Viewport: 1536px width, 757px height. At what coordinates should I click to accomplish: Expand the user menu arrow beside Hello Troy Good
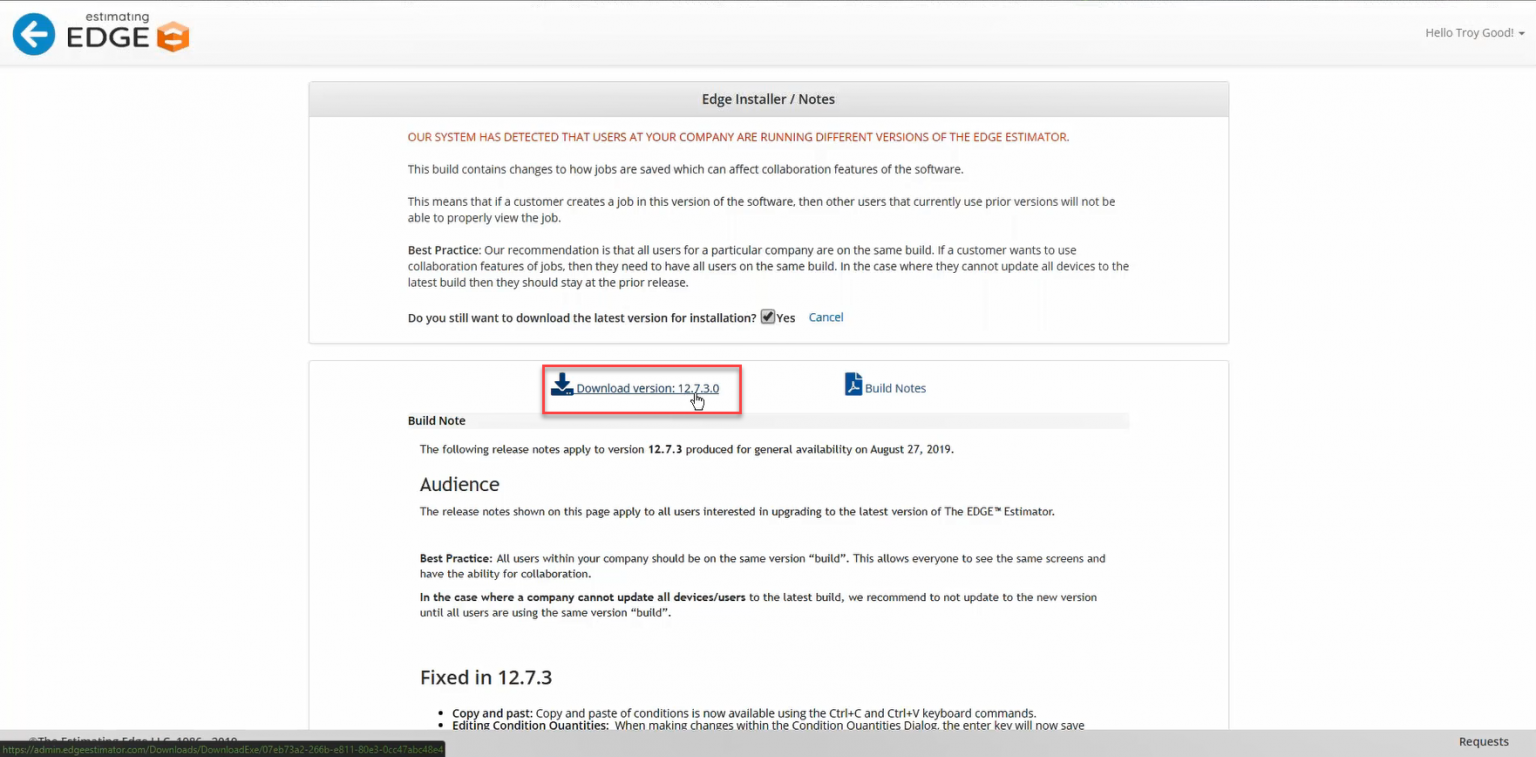coord(1522,33)
